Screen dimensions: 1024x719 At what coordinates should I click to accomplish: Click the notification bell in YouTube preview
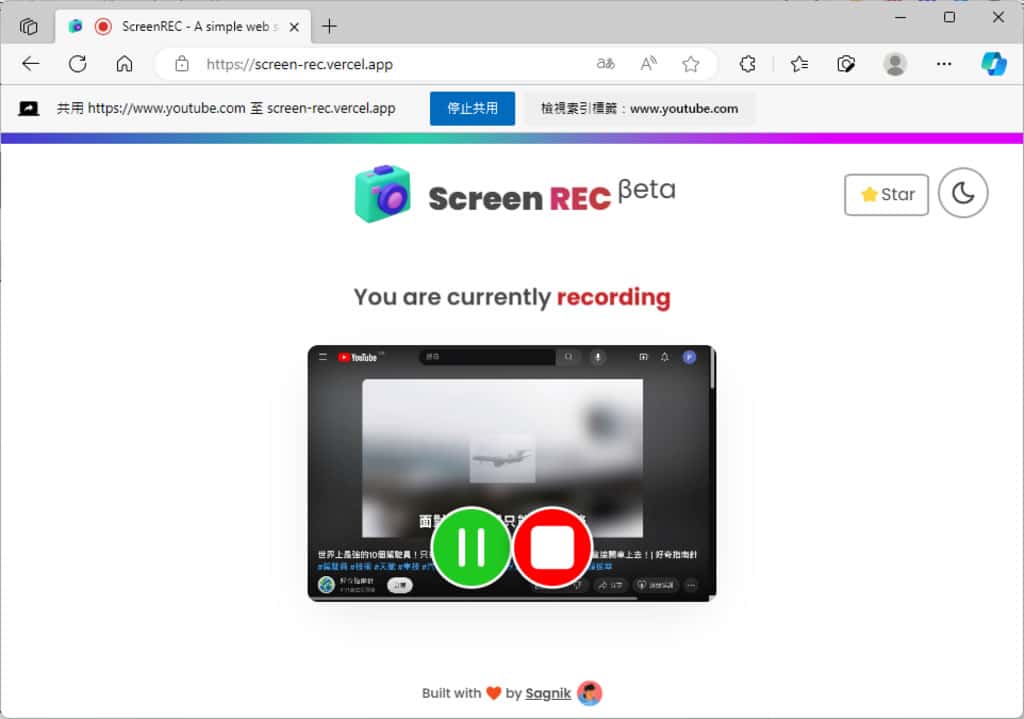pos(664,357)
